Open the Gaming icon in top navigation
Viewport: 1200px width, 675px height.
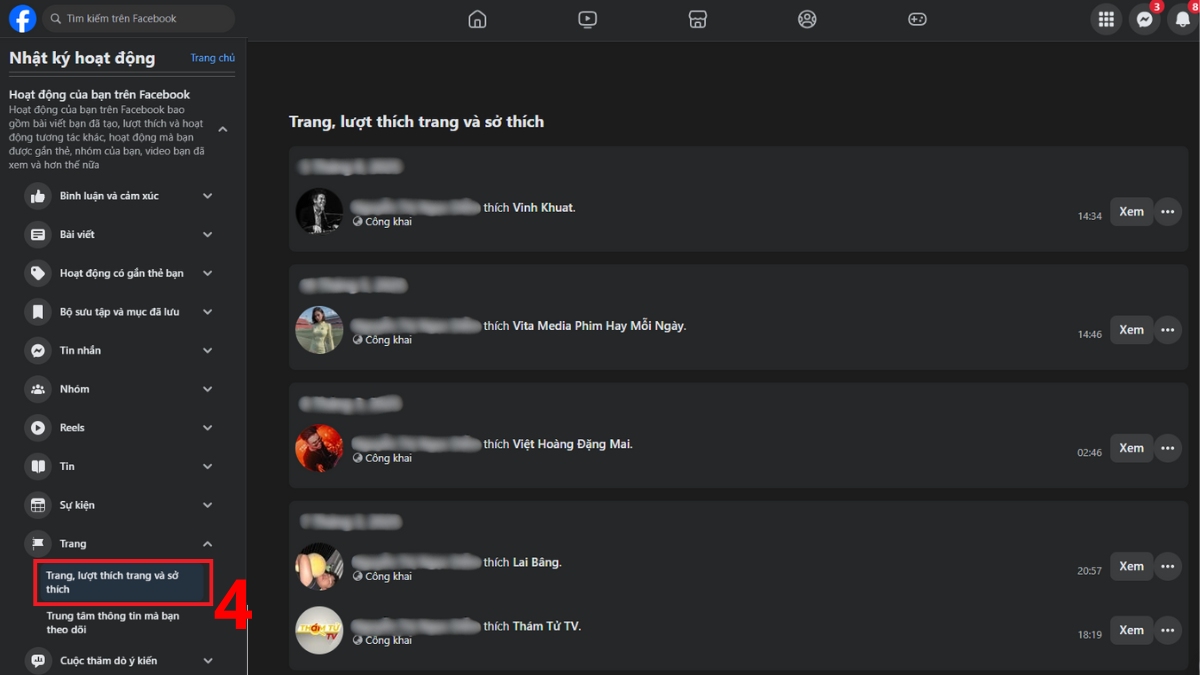click(917, 19)
